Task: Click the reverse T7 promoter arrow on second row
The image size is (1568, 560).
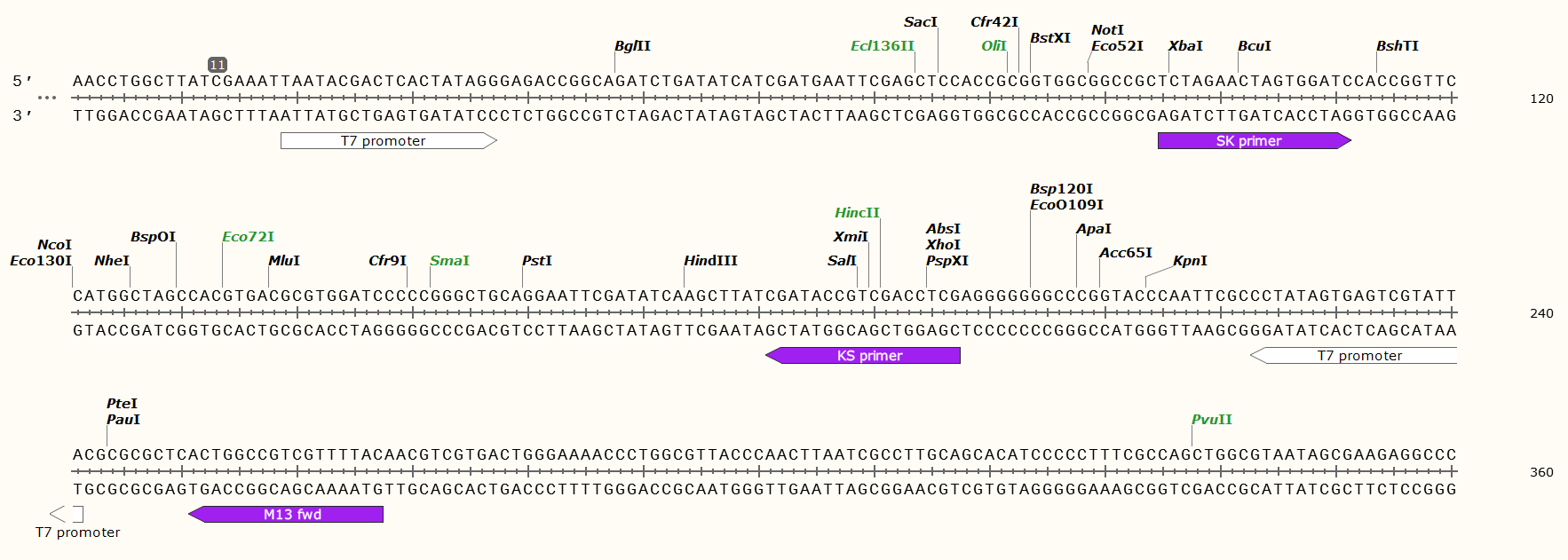Action: [x=1353, y=356]
